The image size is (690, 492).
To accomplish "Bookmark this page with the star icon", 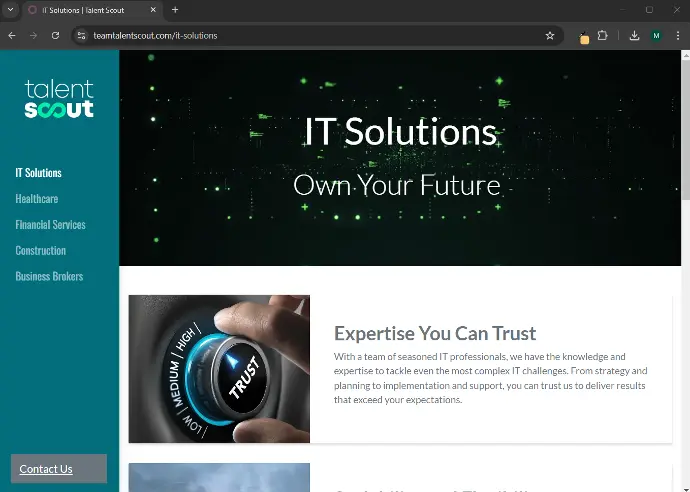I will 550,36.
